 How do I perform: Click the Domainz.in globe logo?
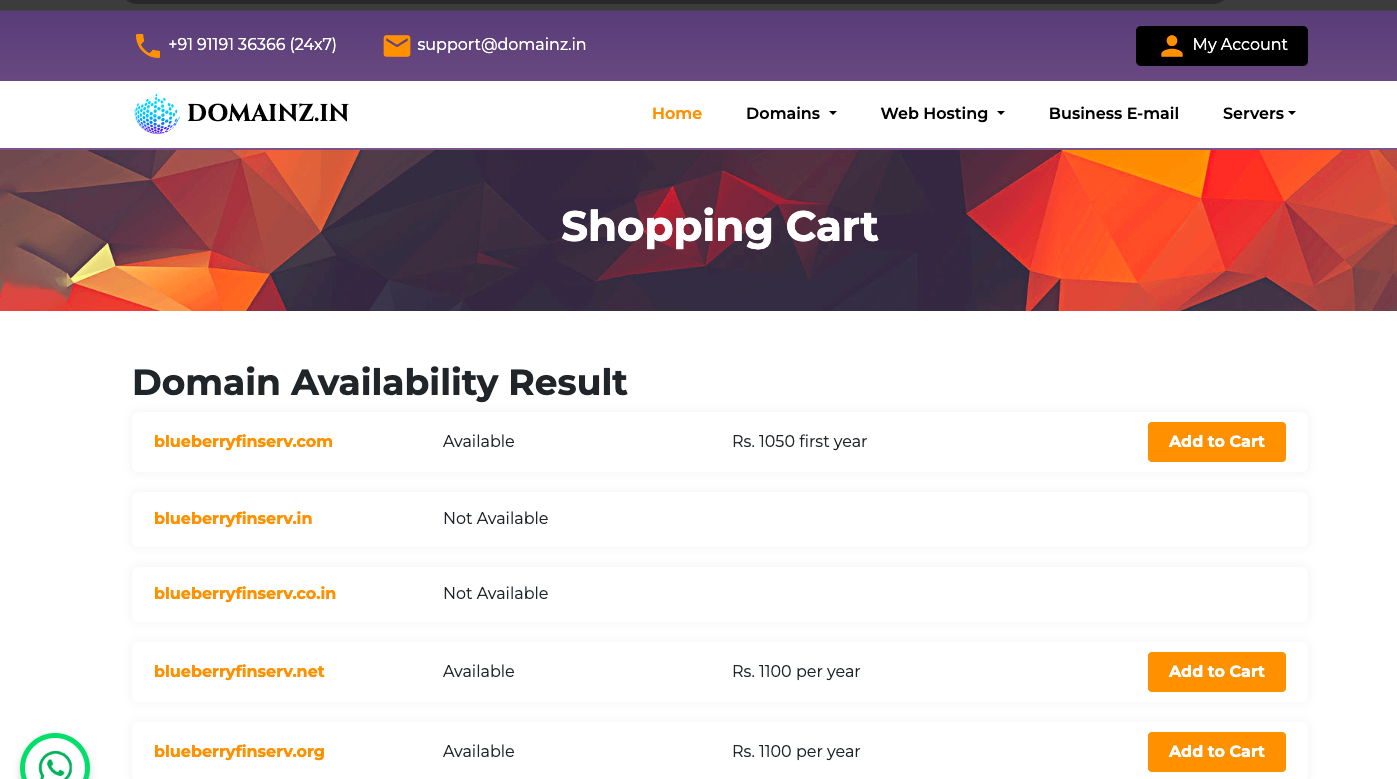pos(156,114)
